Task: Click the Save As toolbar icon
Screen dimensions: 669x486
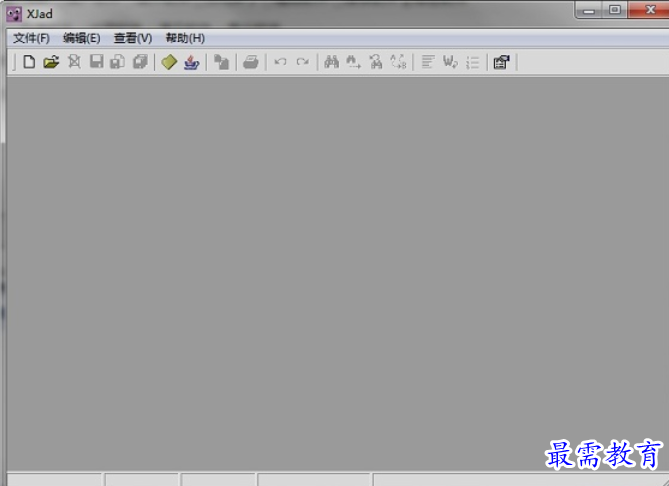Action: coord(118,62)
